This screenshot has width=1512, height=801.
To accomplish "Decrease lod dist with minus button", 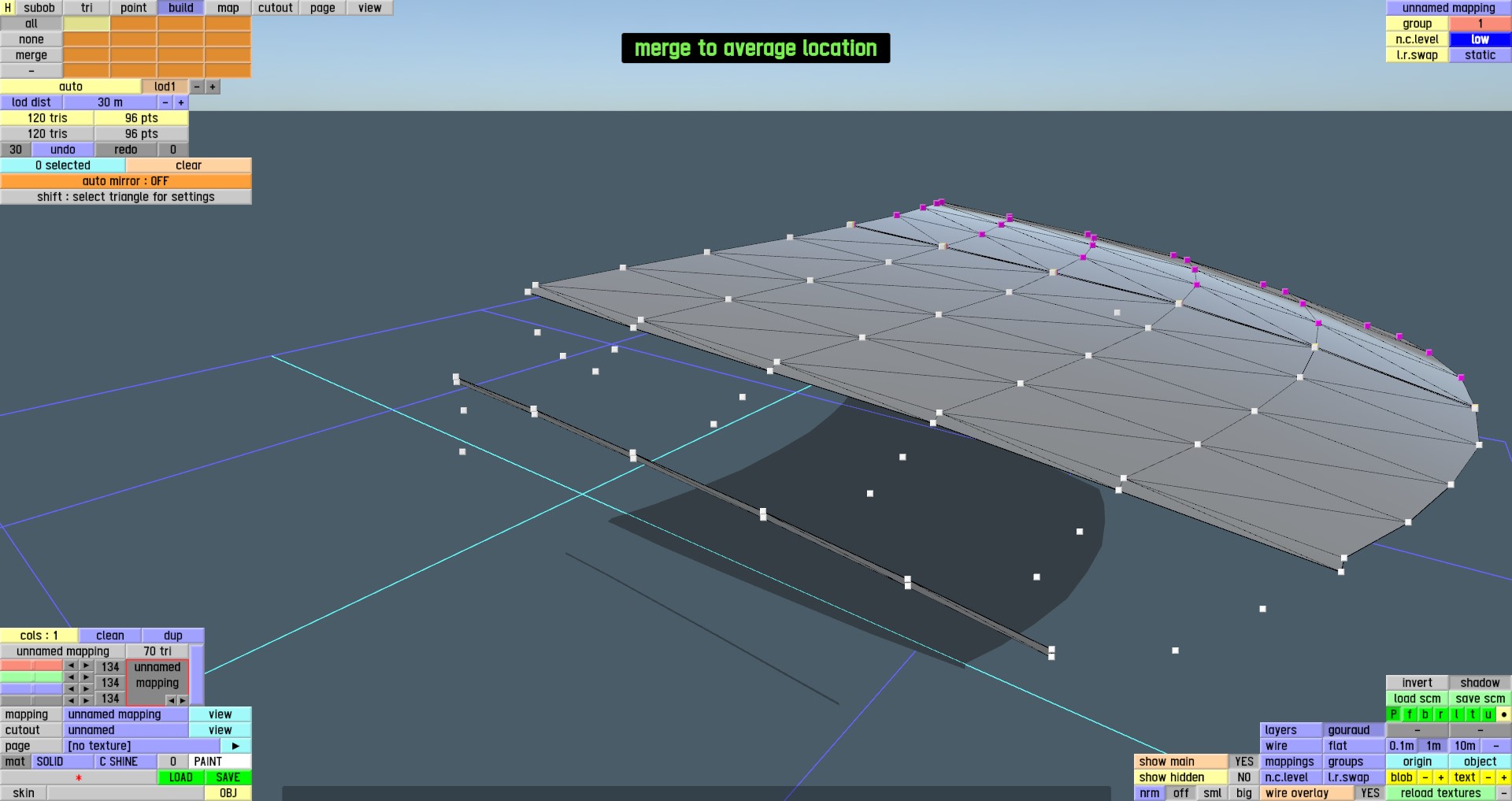I will (x=165, y=102).
